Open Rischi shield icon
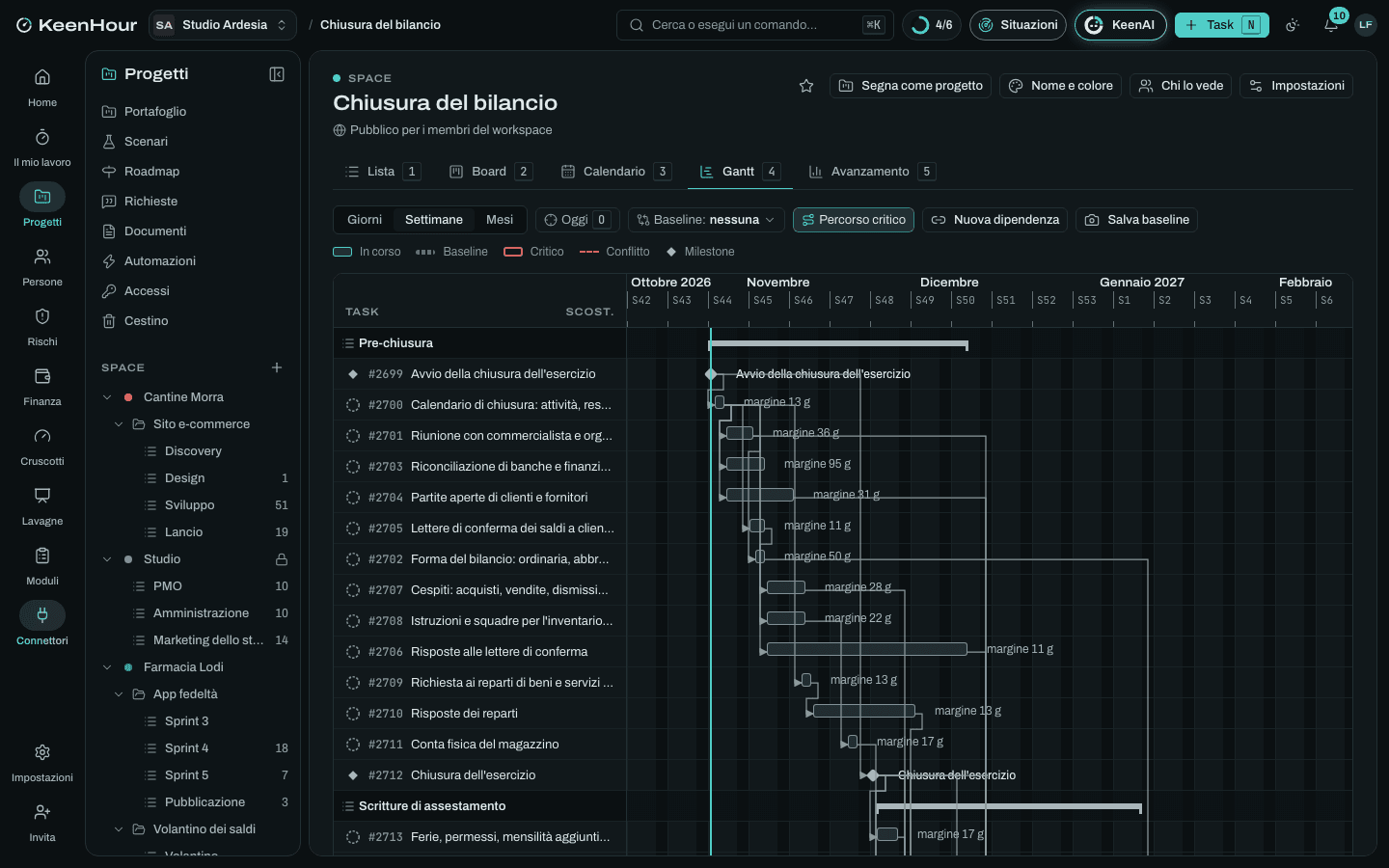Viewport: 1389px width, 868px height. coord(42,316)
